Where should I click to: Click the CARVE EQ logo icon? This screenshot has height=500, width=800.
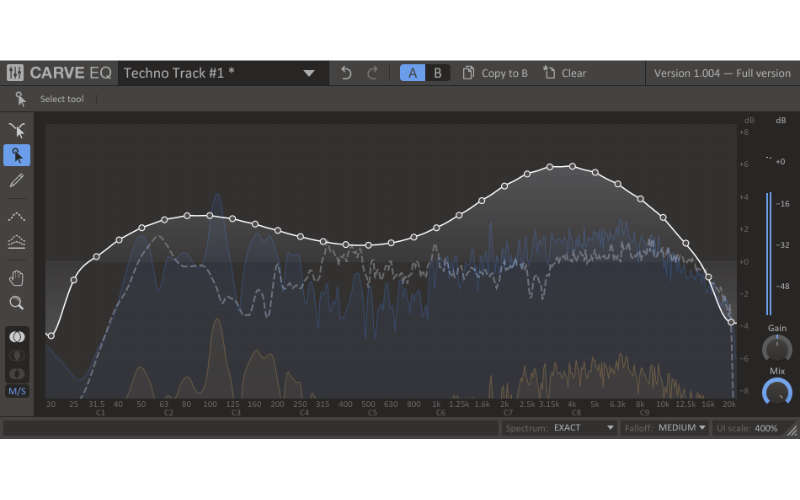15,73
